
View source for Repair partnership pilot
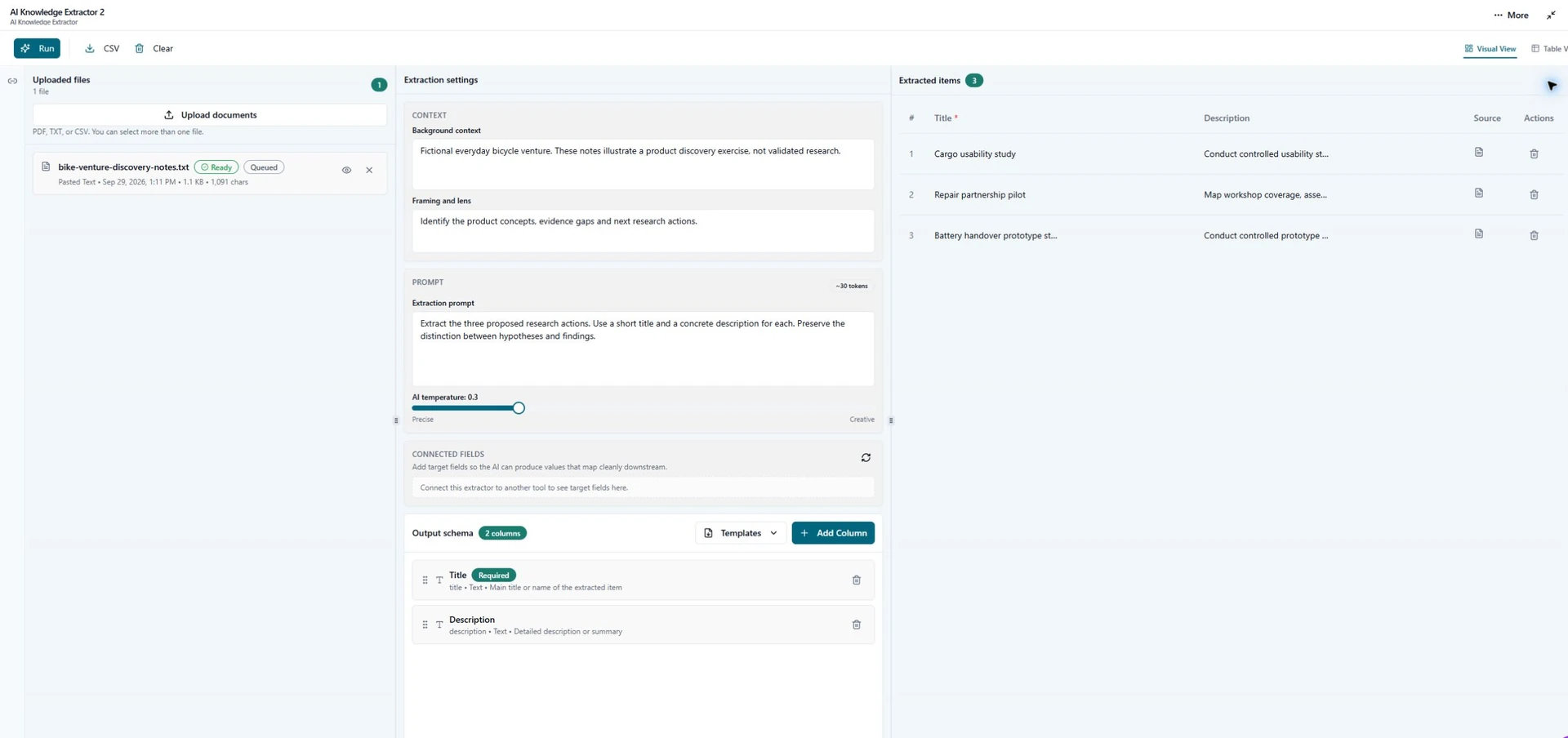coord(1478,193)
